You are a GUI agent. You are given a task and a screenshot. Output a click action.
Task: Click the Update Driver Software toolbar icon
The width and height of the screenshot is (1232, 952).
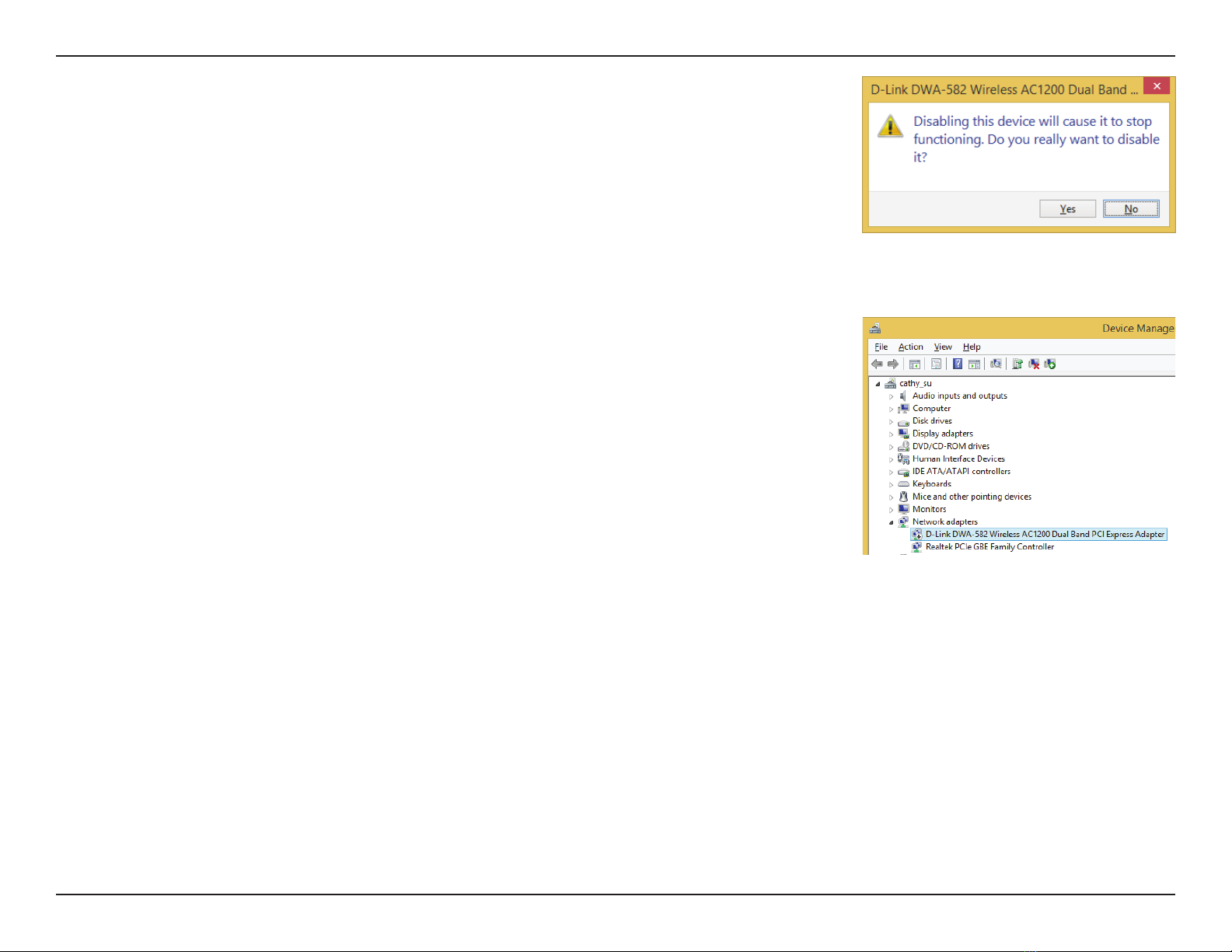point(1017,364)
